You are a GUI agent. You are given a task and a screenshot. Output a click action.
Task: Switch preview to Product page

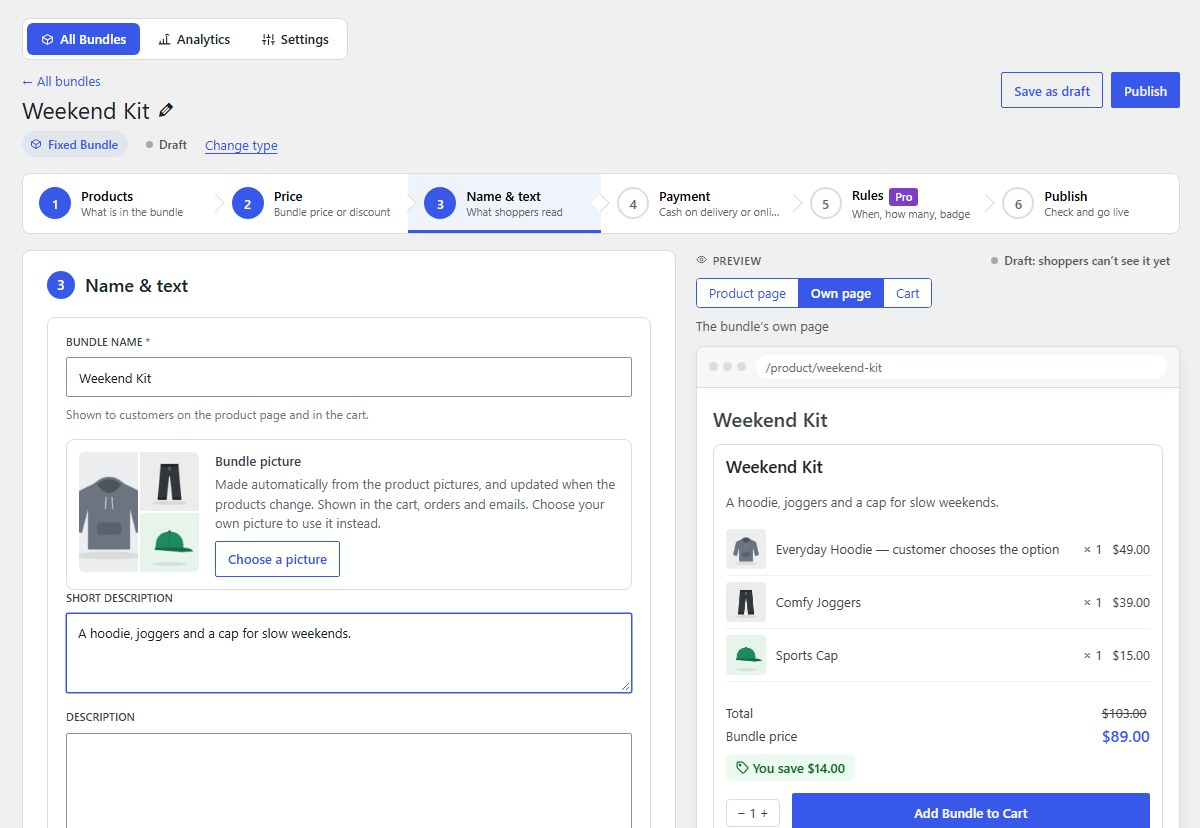tap(747, 293)
